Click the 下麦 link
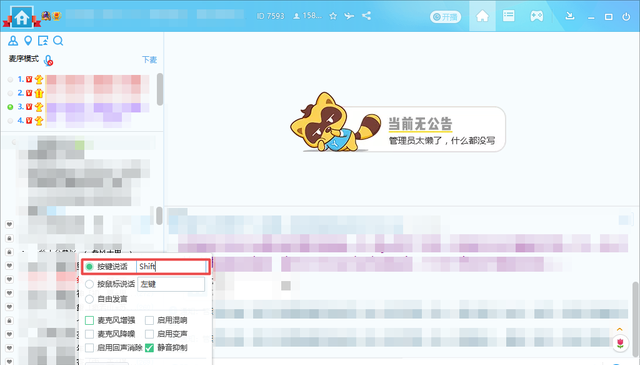 click(149, 60)
